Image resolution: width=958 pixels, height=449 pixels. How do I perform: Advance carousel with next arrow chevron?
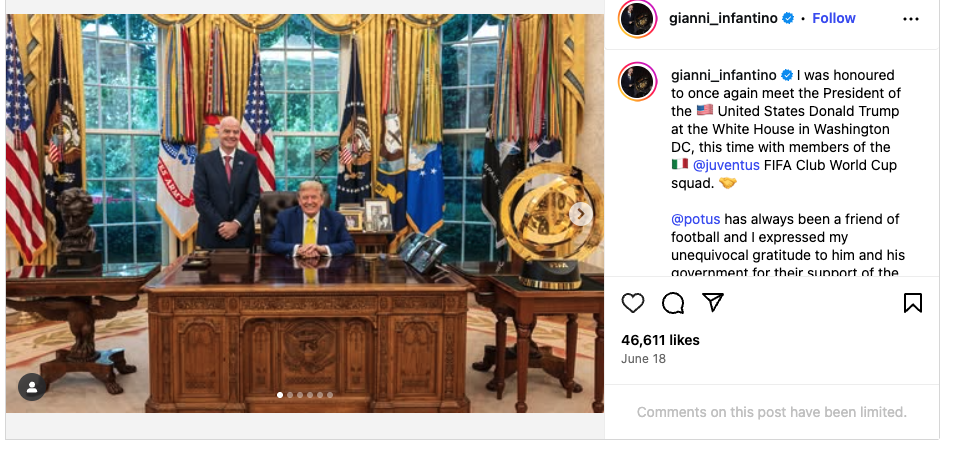(581, 214)
